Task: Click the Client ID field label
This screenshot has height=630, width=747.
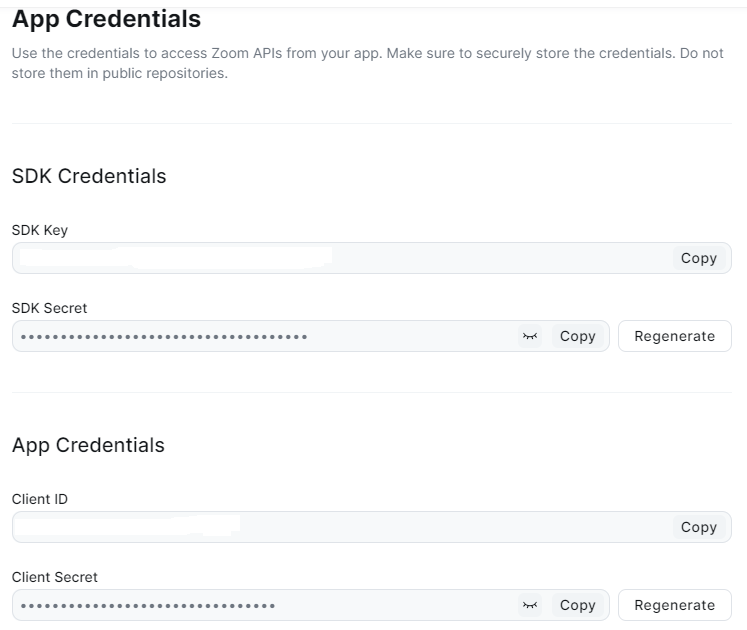Action: pos(40,499)
